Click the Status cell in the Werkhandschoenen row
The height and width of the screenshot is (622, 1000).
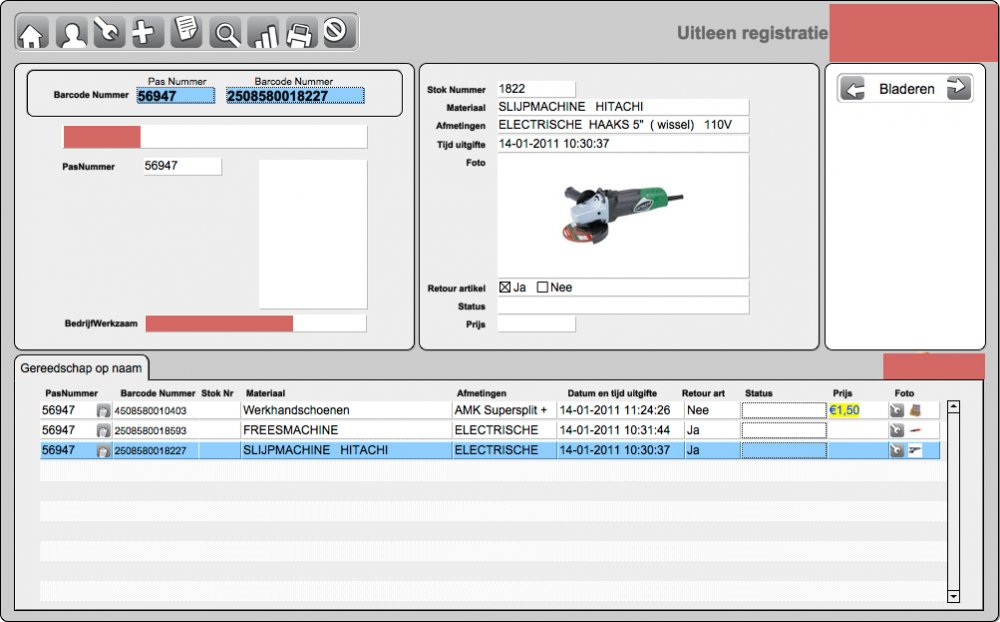click(784, 410)
